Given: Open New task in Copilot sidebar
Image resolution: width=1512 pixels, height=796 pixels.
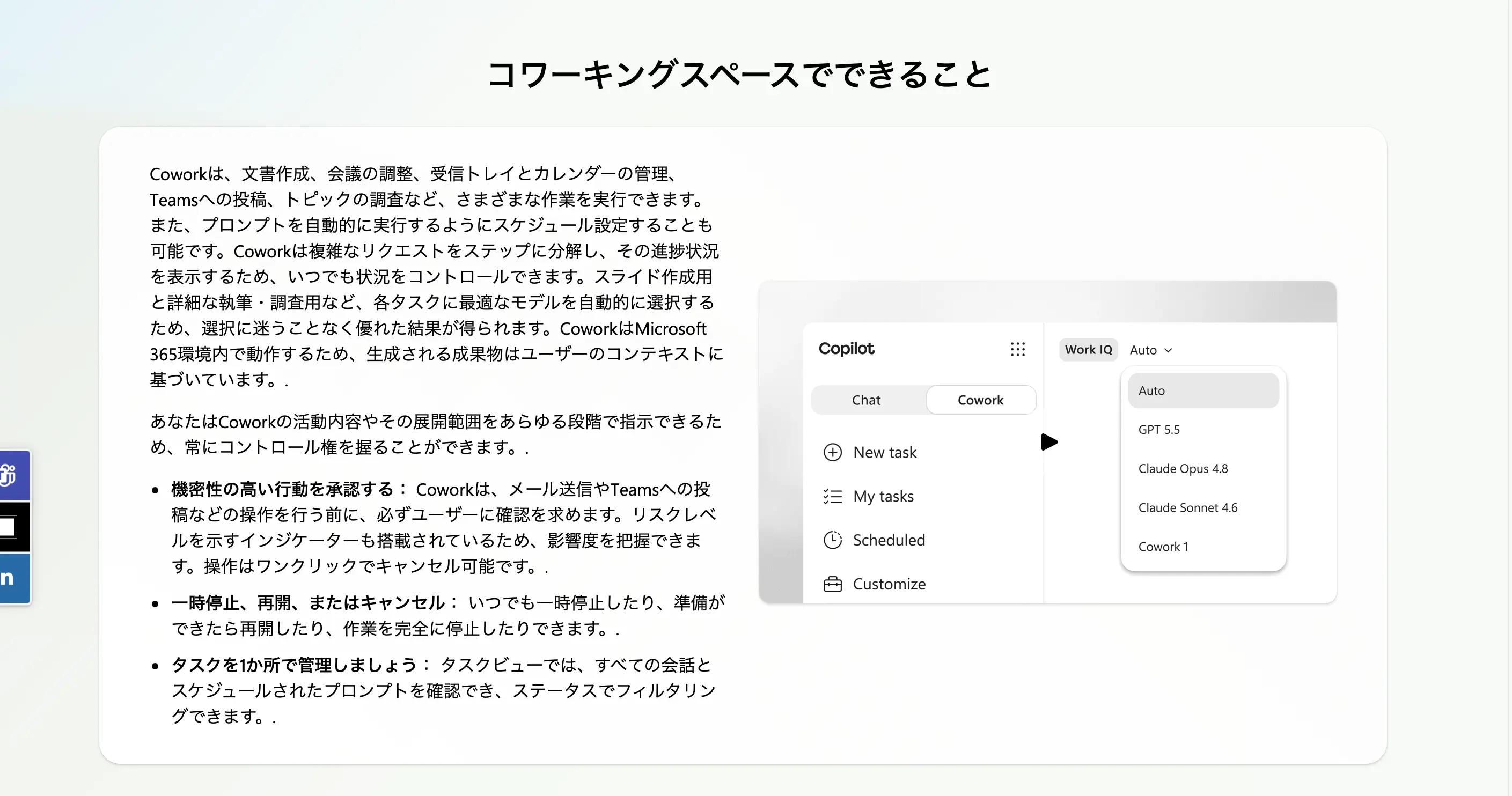Looking at the screenshot, I should point(870,452).
